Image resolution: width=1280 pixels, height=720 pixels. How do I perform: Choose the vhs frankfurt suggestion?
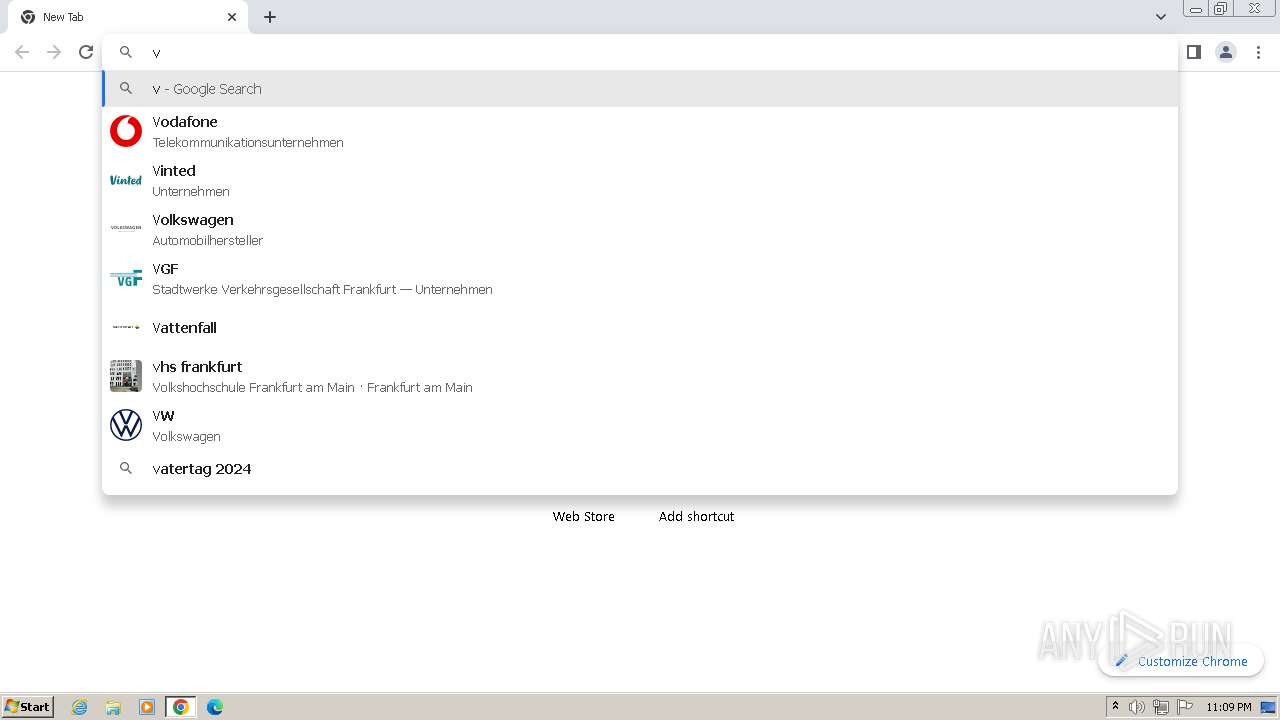(640, 376)
